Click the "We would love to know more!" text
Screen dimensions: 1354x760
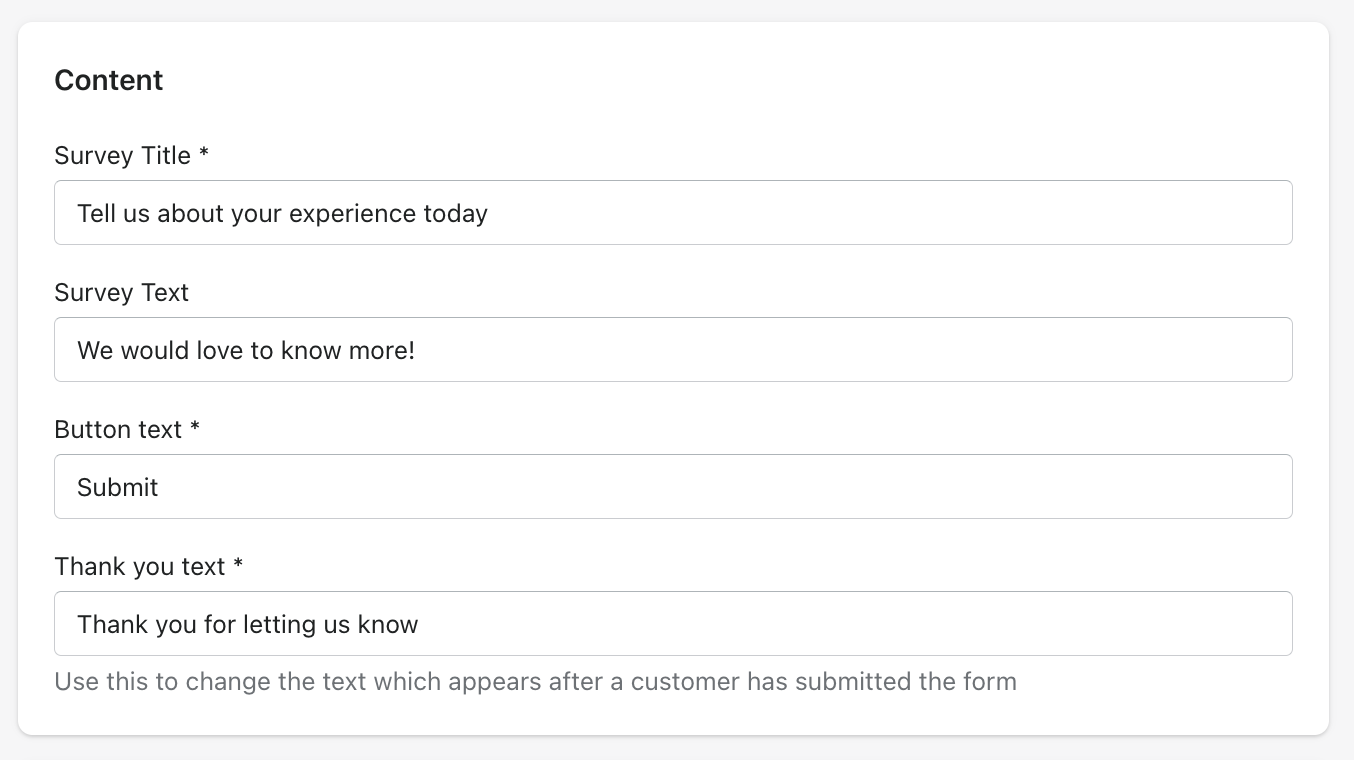(245, 350)
